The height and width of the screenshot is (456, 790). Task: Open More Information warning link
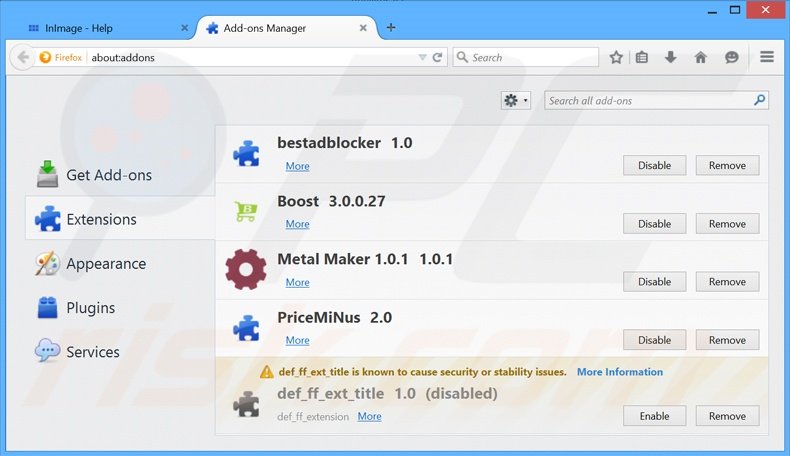(620, 372)
